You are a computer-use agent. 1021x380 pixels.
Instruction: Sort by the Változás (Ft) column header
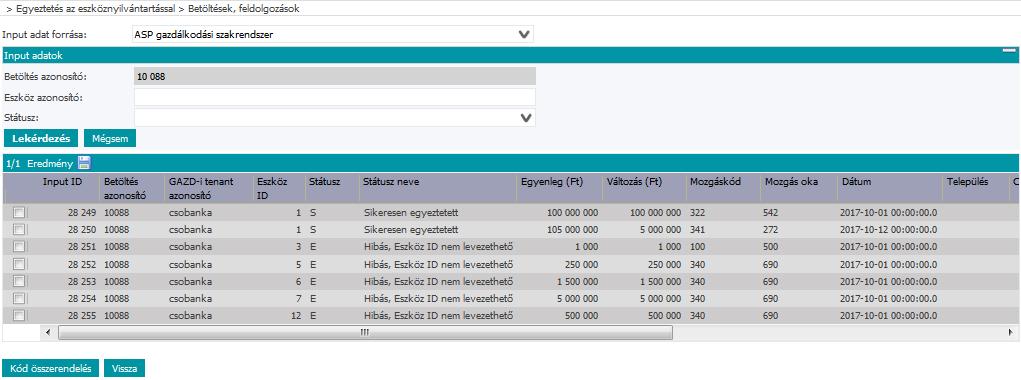coord(634,182)
